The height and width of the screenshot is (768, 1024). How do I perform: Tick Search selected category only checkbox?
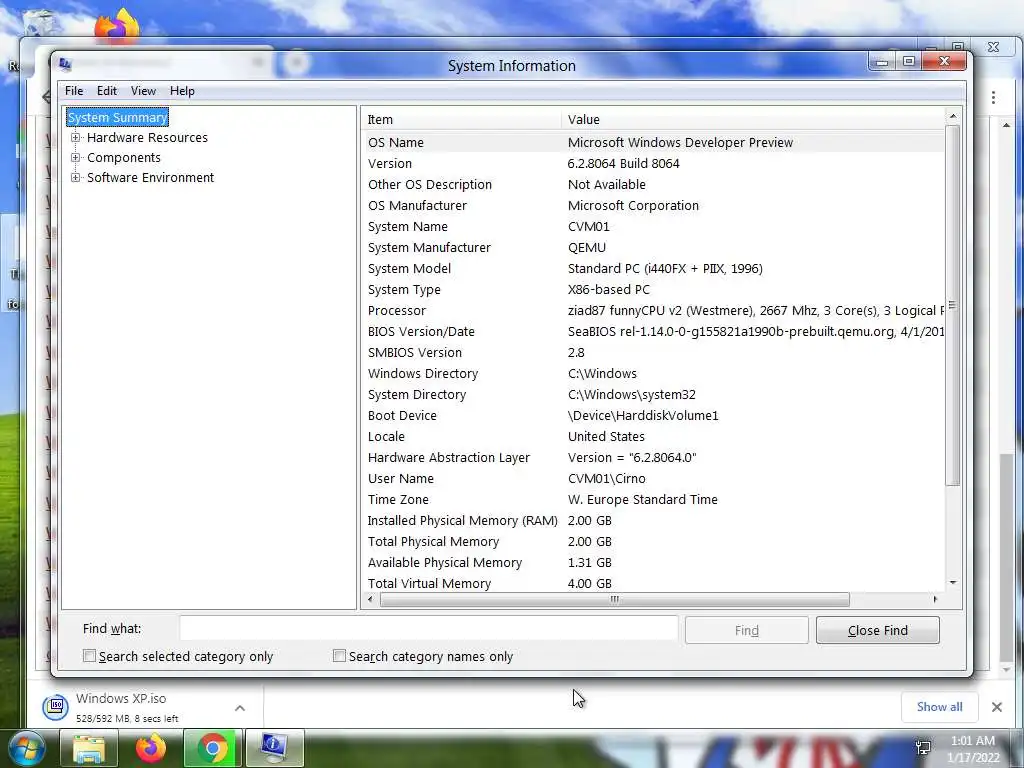pyautogui.click(x=89, y=656)
